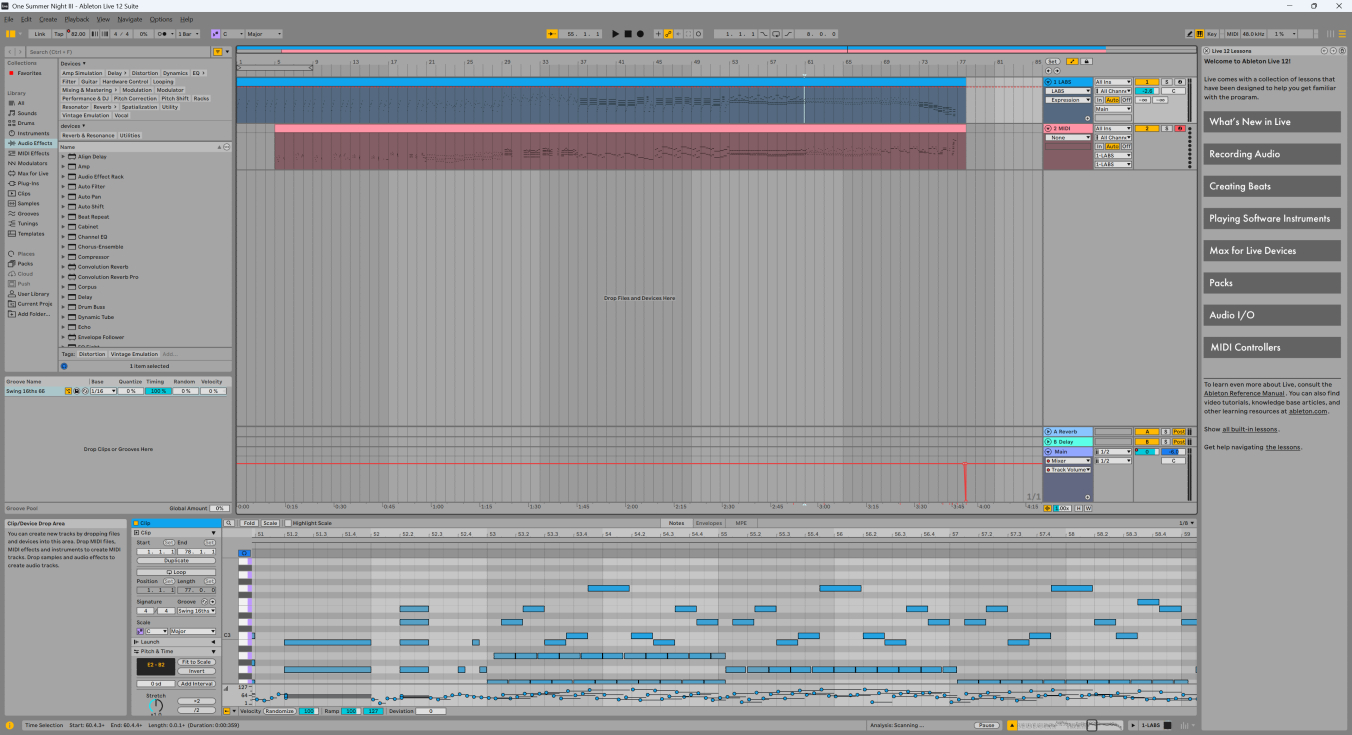Open Packs in the Places list
This screenshot has width=1352, height=735.
pyautogui.click(x=25, y=264)
